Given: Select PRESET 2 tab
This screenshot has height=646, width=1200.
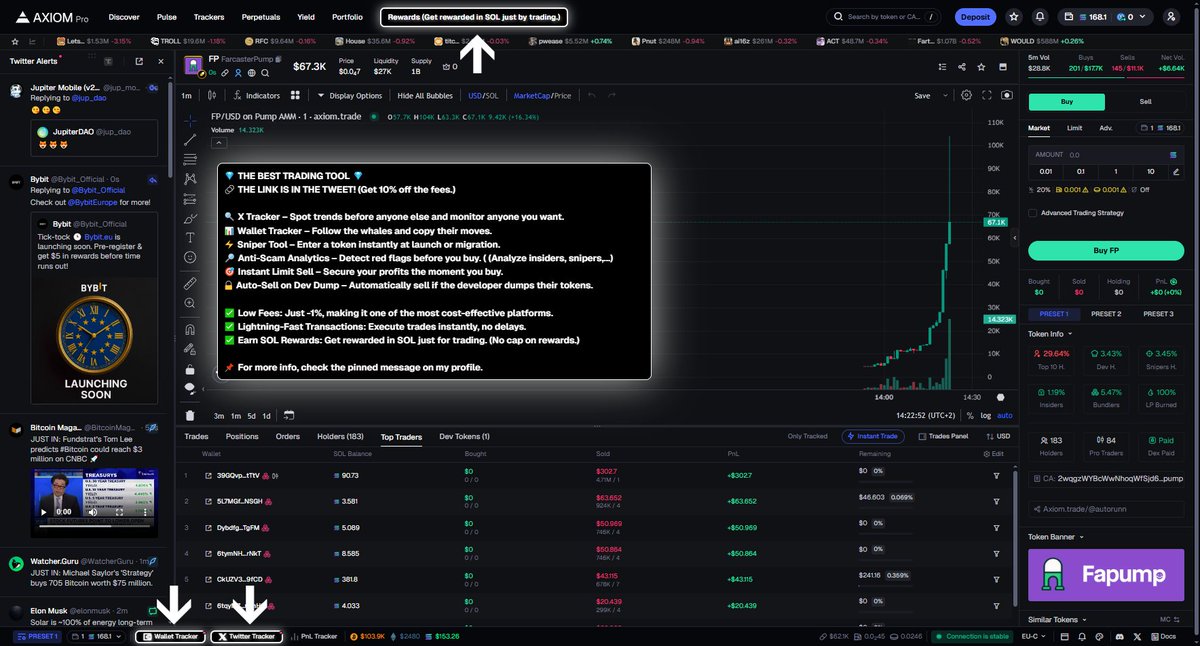Looking at the screenshot, I should coord(1105,314).
